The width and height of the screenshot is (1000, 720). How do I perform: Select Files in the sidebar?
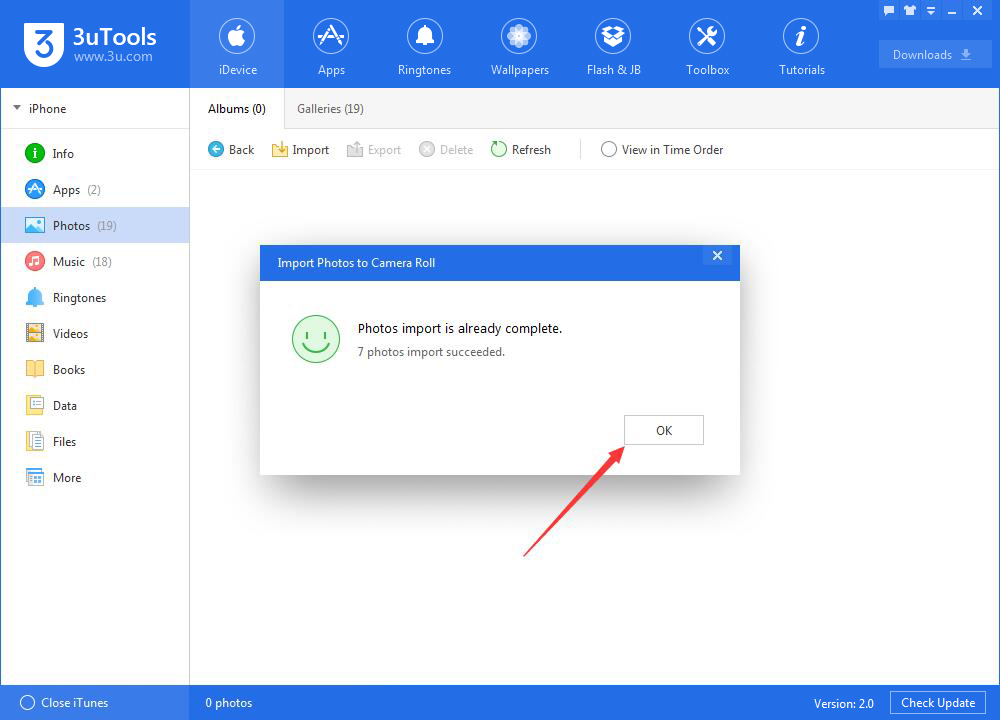(x=95, y=441)
